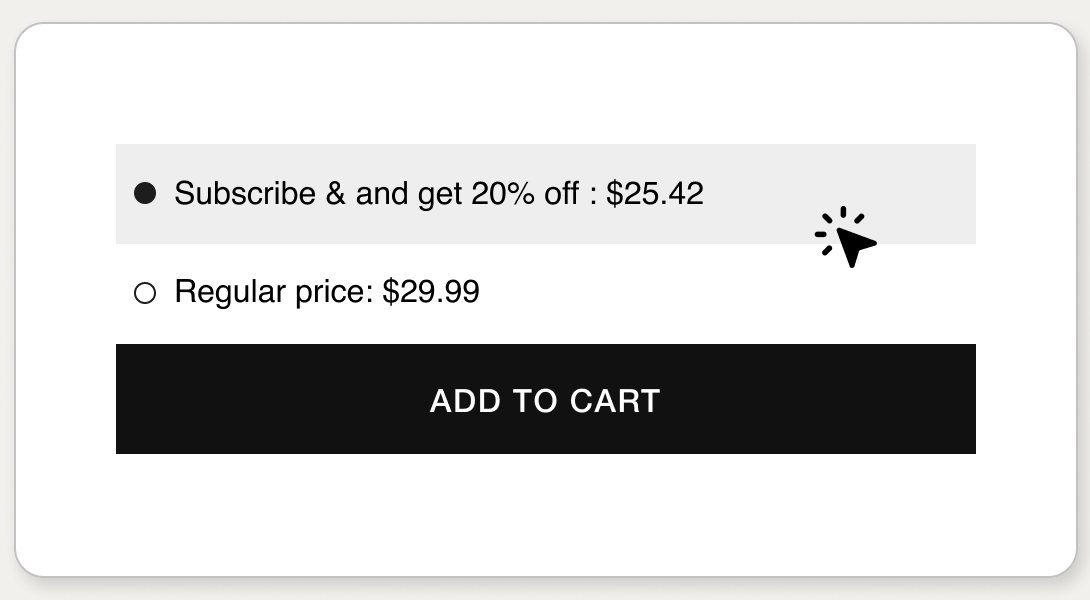Click the $29.99 regular price amount
The width and height of the screenshot is (1090, 600).
click(x=431, y=292)
